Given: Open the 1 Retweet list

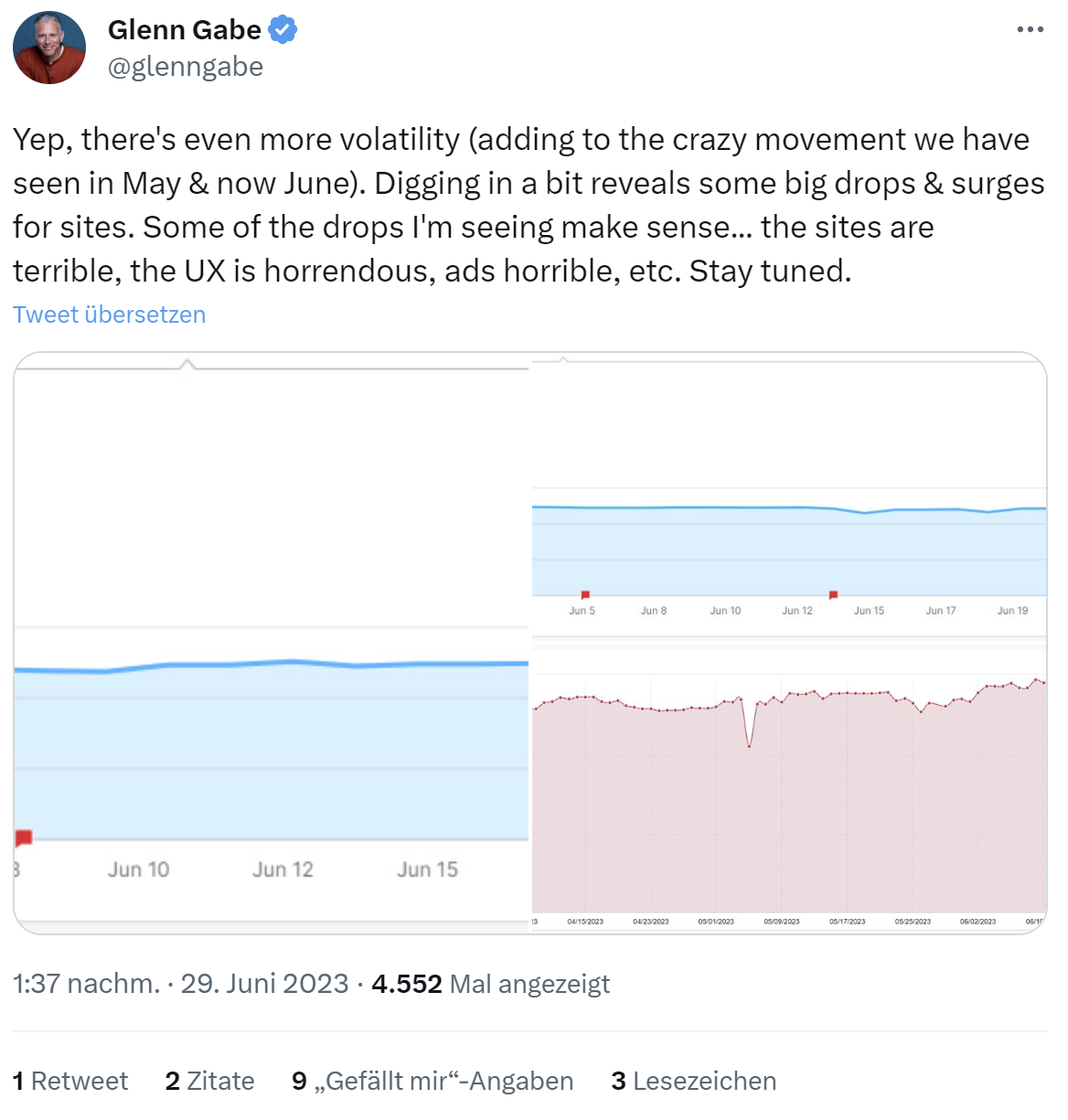Looking at the screenshot, I should (69, 1081).
